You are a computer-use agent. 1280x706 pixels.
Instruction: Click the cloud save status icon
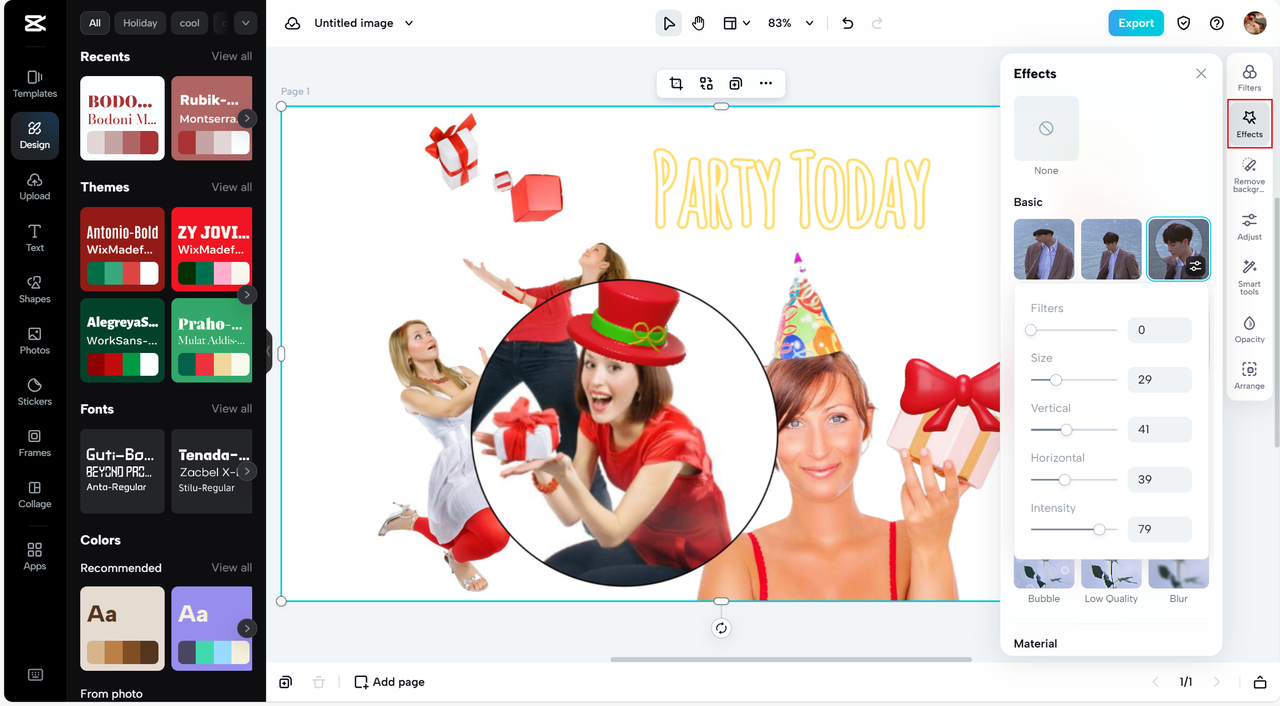(293, 23)
